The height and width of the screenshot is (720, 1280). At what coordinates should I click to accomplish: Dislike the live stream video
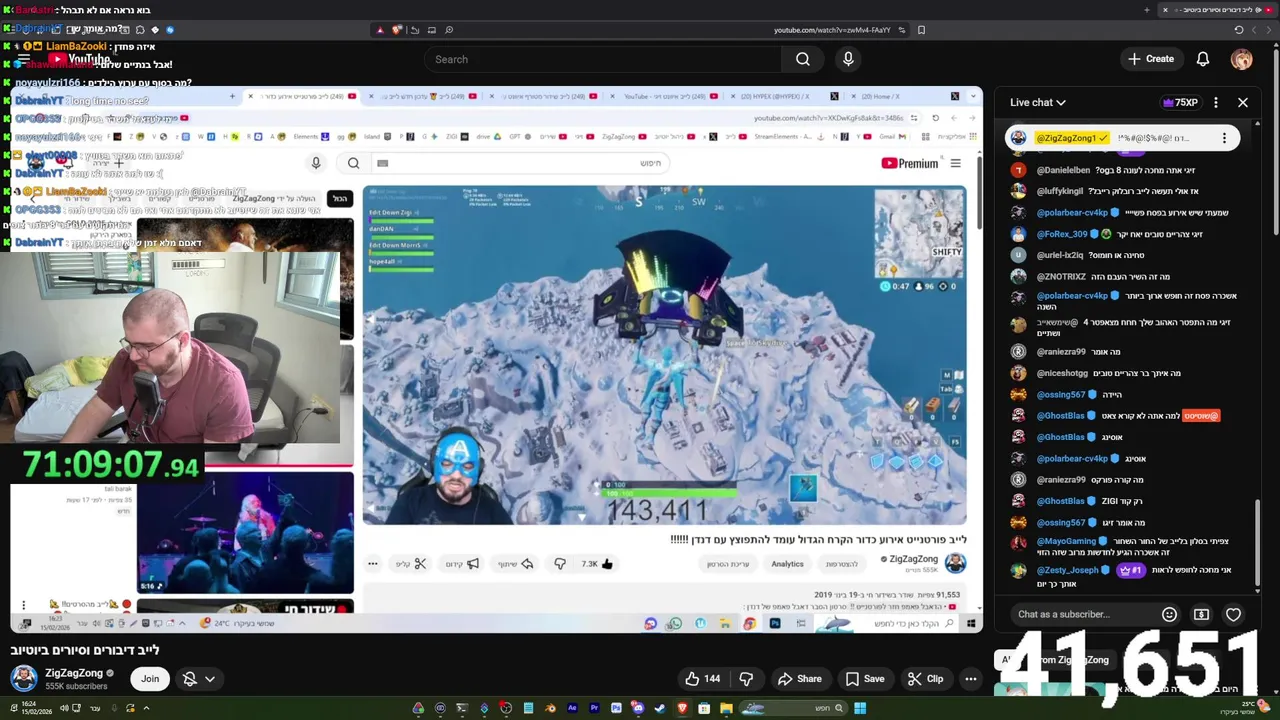click(x=746, y=679)
